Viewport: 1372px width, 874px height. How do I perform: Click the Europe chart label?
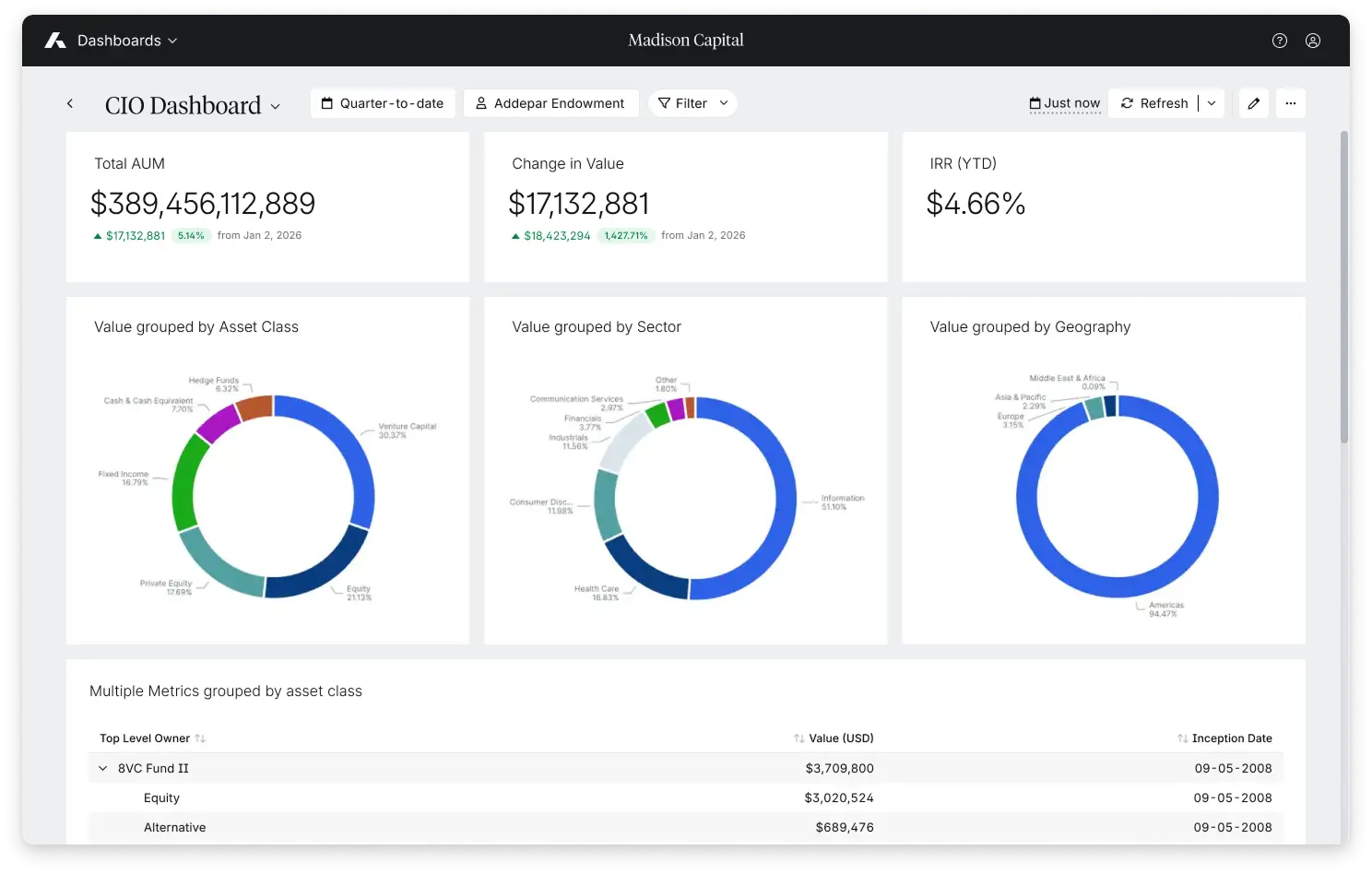[x=1011, y=420]
